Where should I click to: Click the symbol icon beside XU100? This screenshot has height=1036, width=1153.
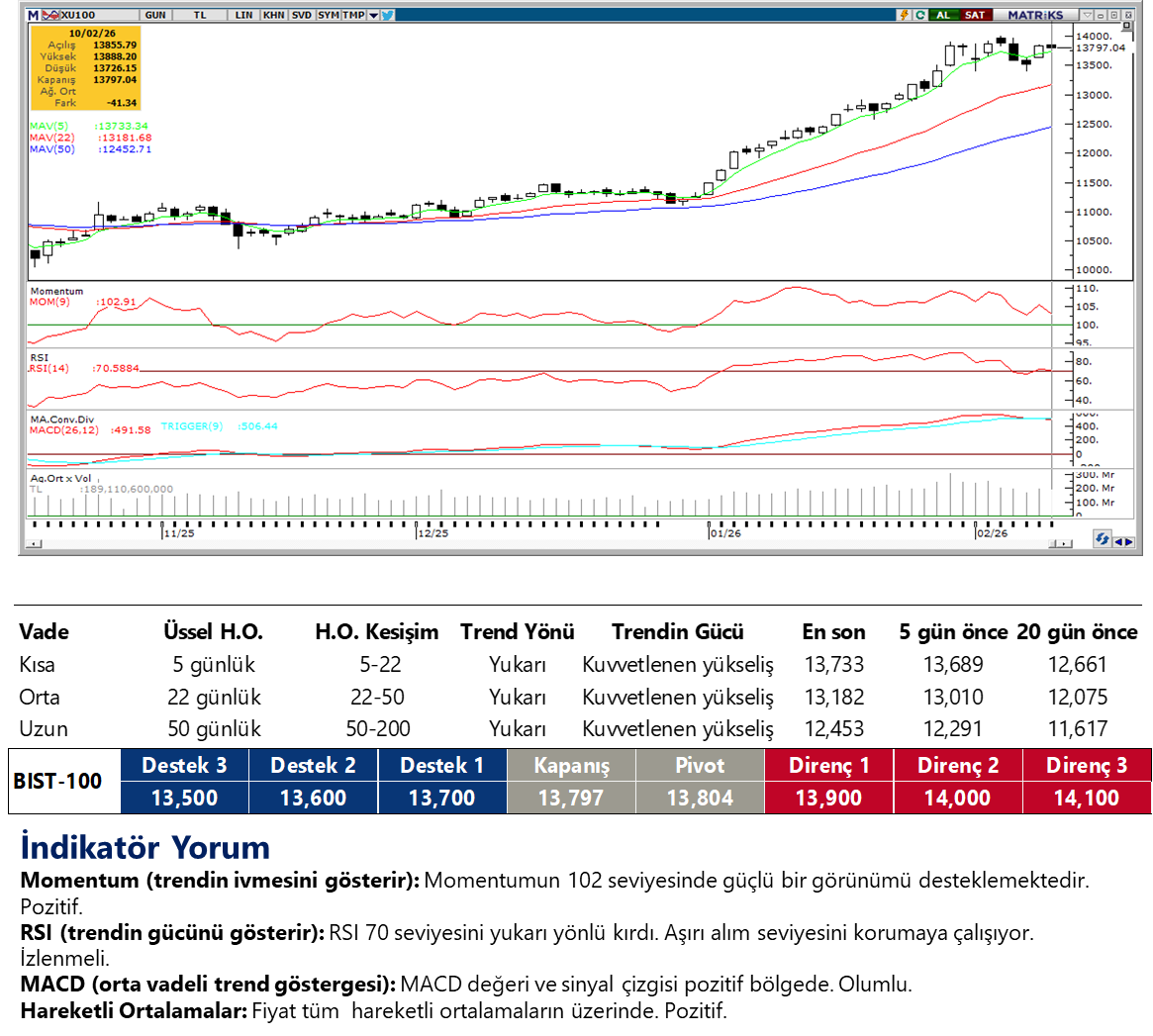(x=50, y=15)
